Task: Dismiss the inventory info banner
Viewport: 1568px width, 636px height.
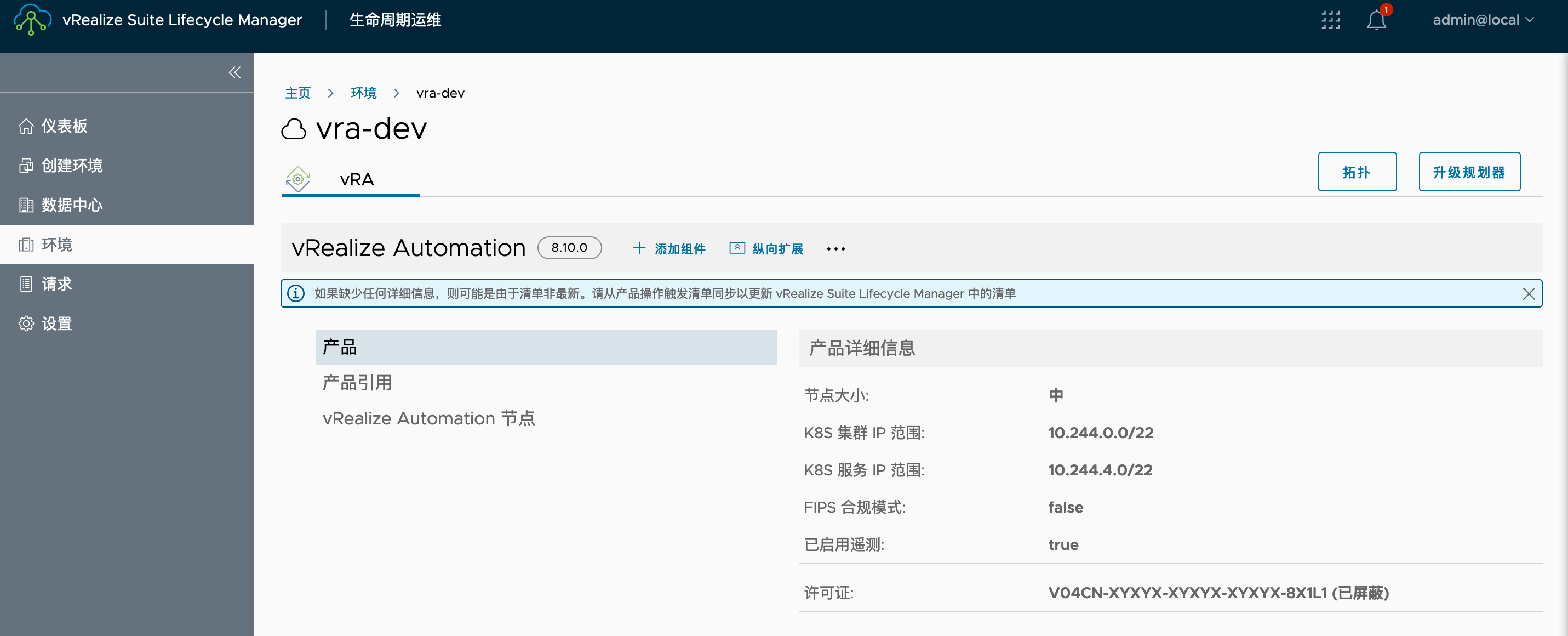Action: (1529, 294)
